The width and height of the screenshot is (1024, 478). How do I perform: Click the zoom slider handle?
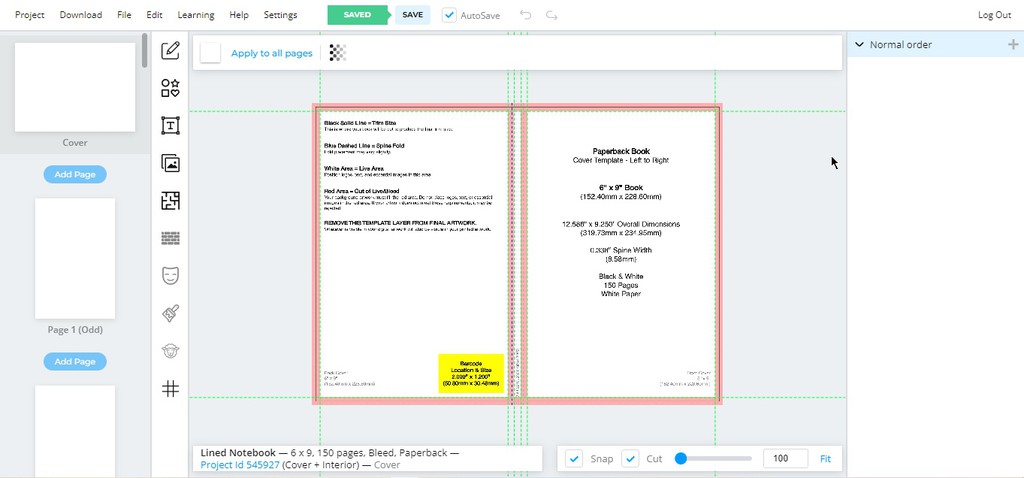pos(680,458)
